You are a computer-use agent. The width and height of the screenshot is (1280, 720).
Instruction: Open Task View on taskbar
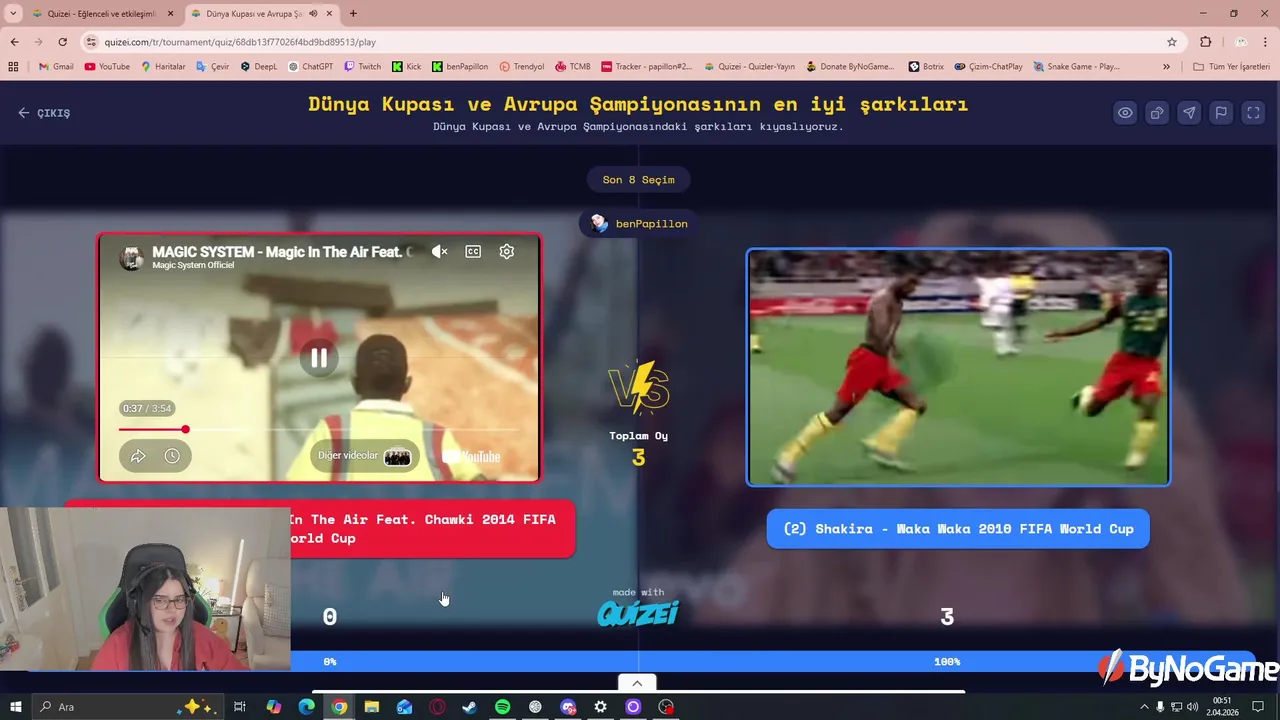240,707
